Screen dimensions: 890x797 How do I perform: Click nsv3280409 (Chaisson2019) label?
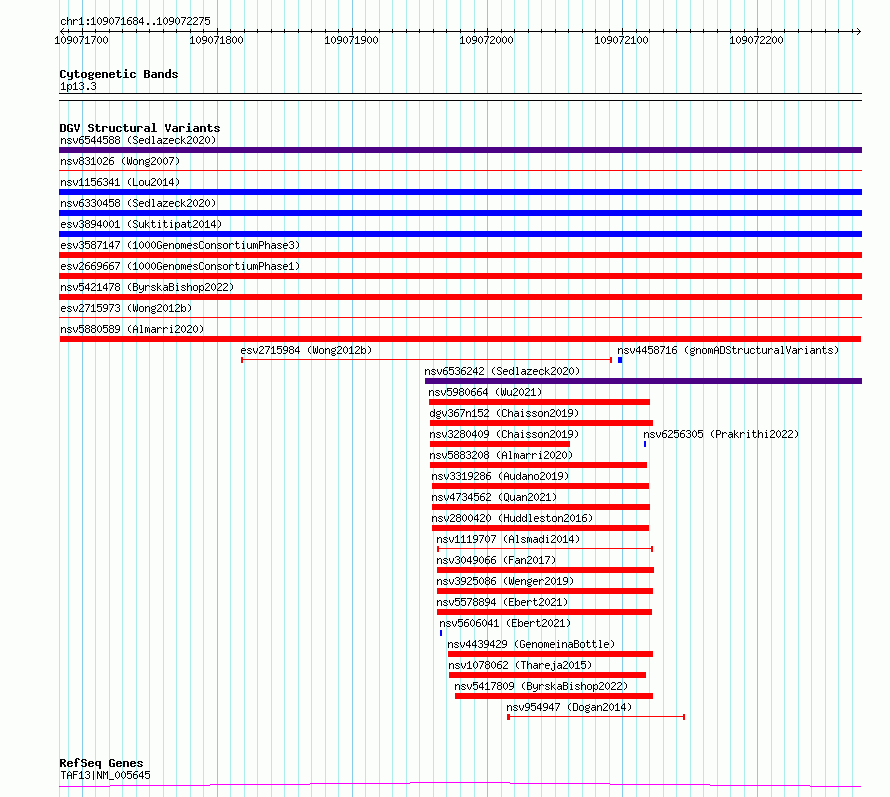pos(504,434)
